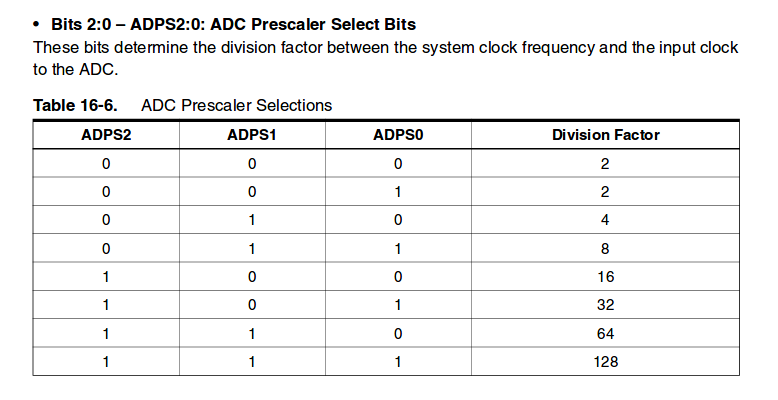
Task: Click the Division Factor column header
Action: tap(605, 135)
